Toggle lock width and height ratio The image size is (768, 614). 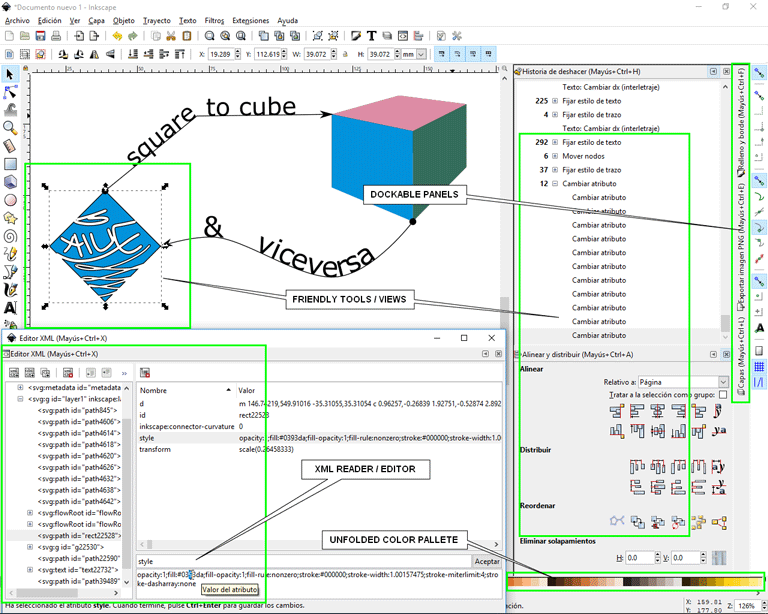345,54
